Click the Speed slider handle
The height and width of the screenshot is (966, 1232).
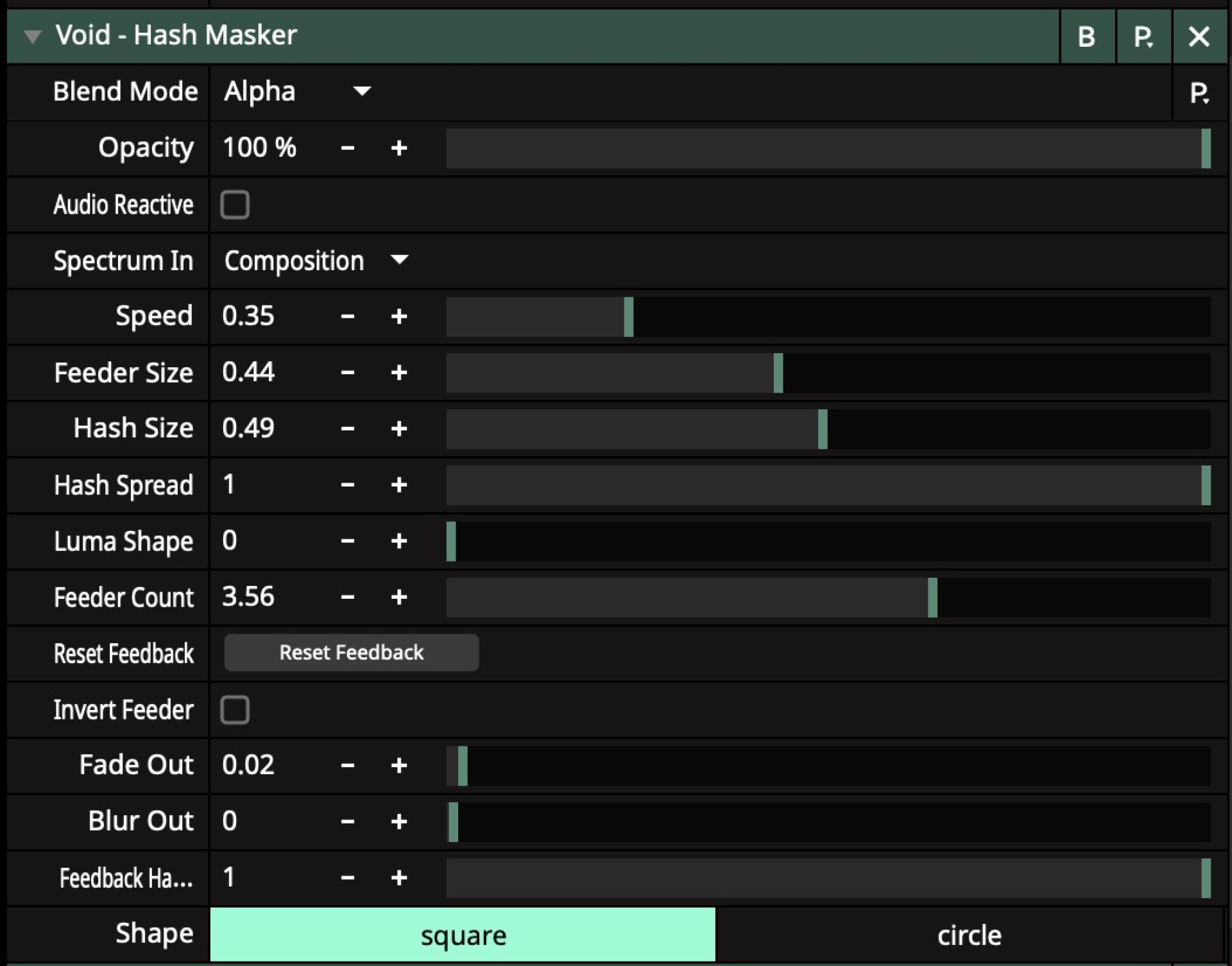point(629,316)
